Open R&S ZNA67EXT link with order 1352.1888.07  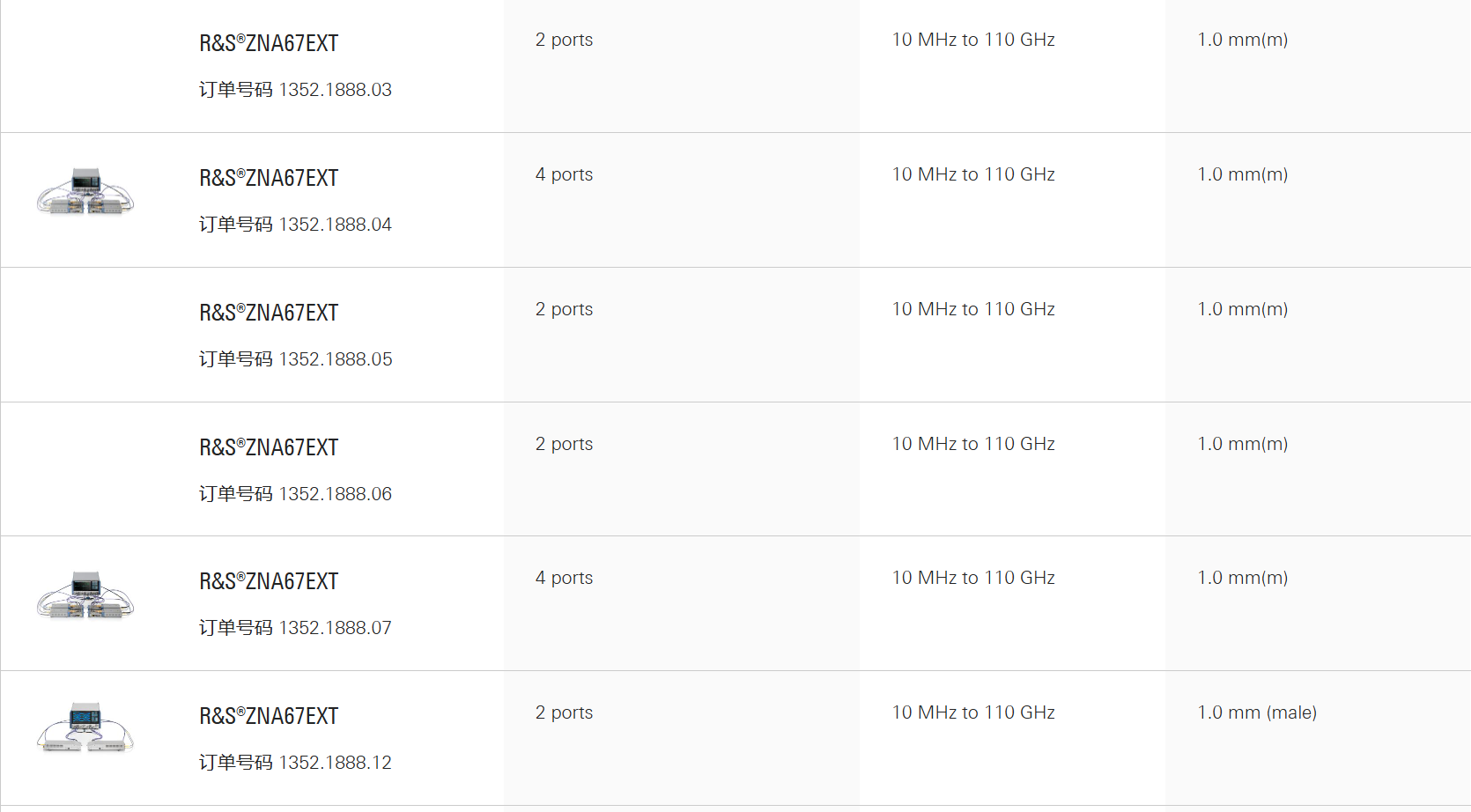pyautogui.click(x=269, y=581)
